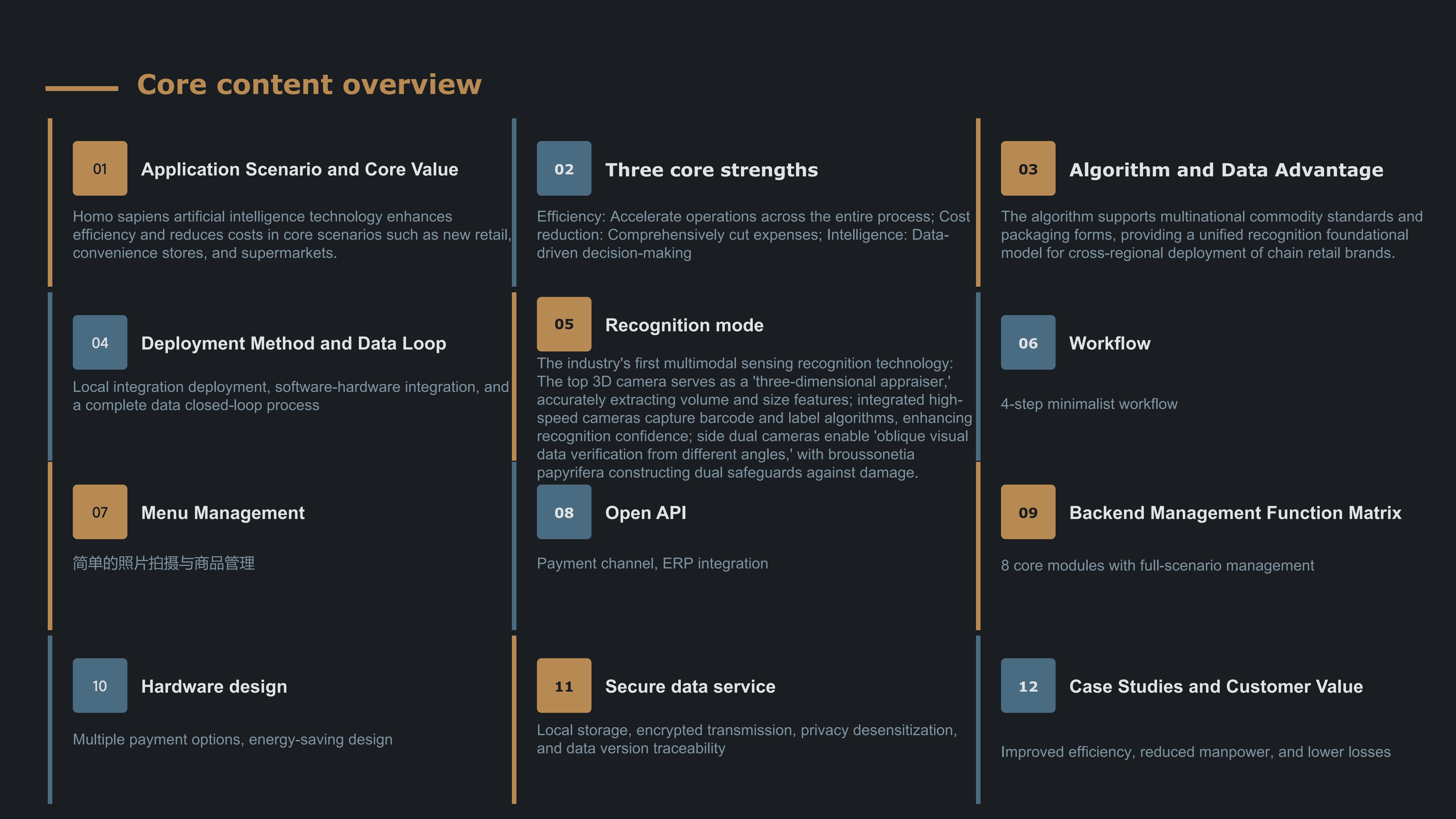
Task: Click the 4-step minimalist workflow text
Action: point(1089,404)
